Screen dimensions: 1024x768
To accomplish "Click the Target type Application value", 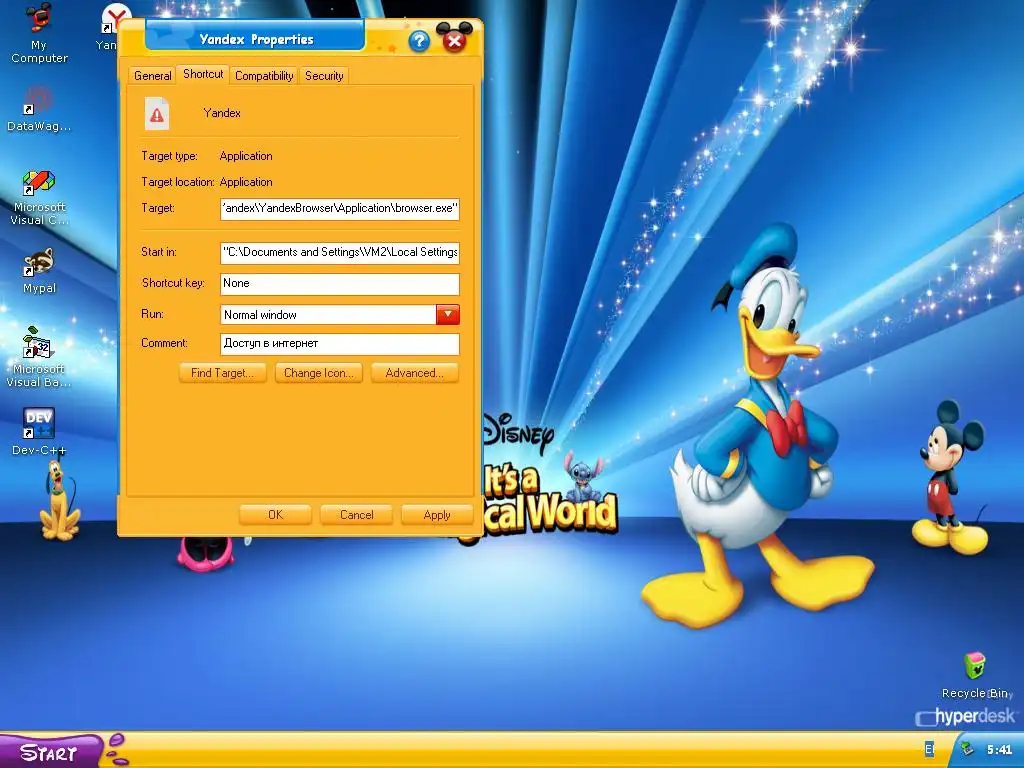I will 246,156.
